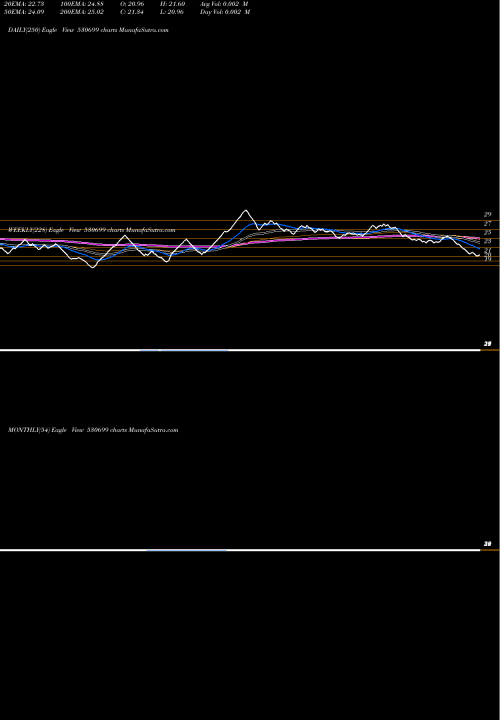Click the low price L: value
Screen dimensions: 500x720
click(172, 12)
